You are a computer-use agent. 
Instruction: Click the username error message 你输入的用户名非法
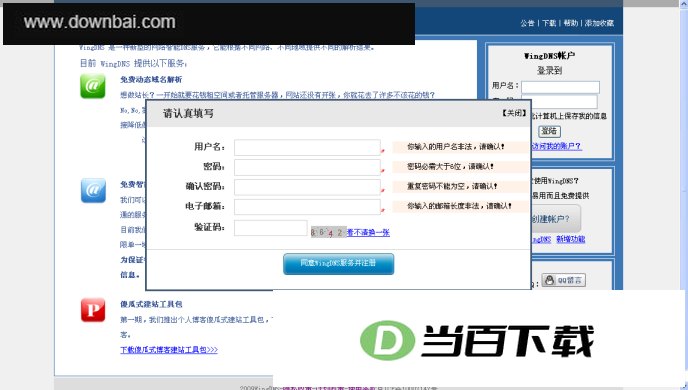click(456, 147)
